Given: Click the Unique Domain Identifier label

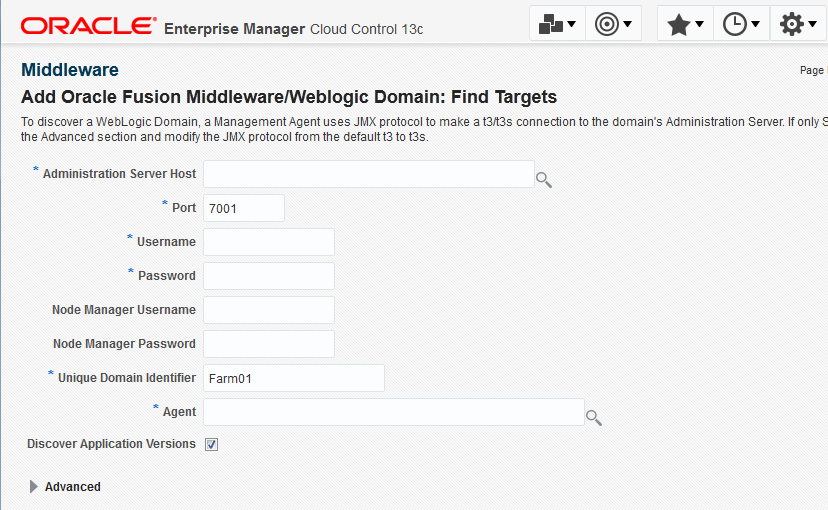Looking at the screenshot, I should click(x=127, y=378).
